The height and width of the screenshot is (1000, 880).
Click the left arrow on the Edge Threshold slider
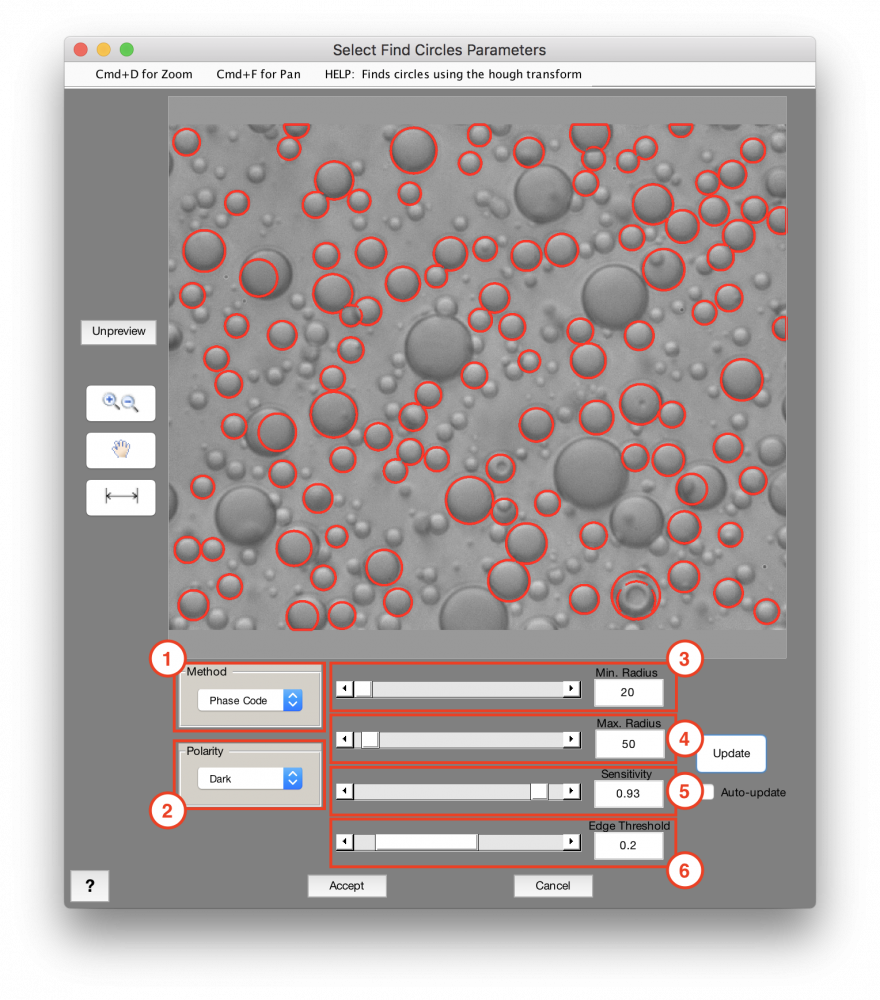[x=343, y=841]
